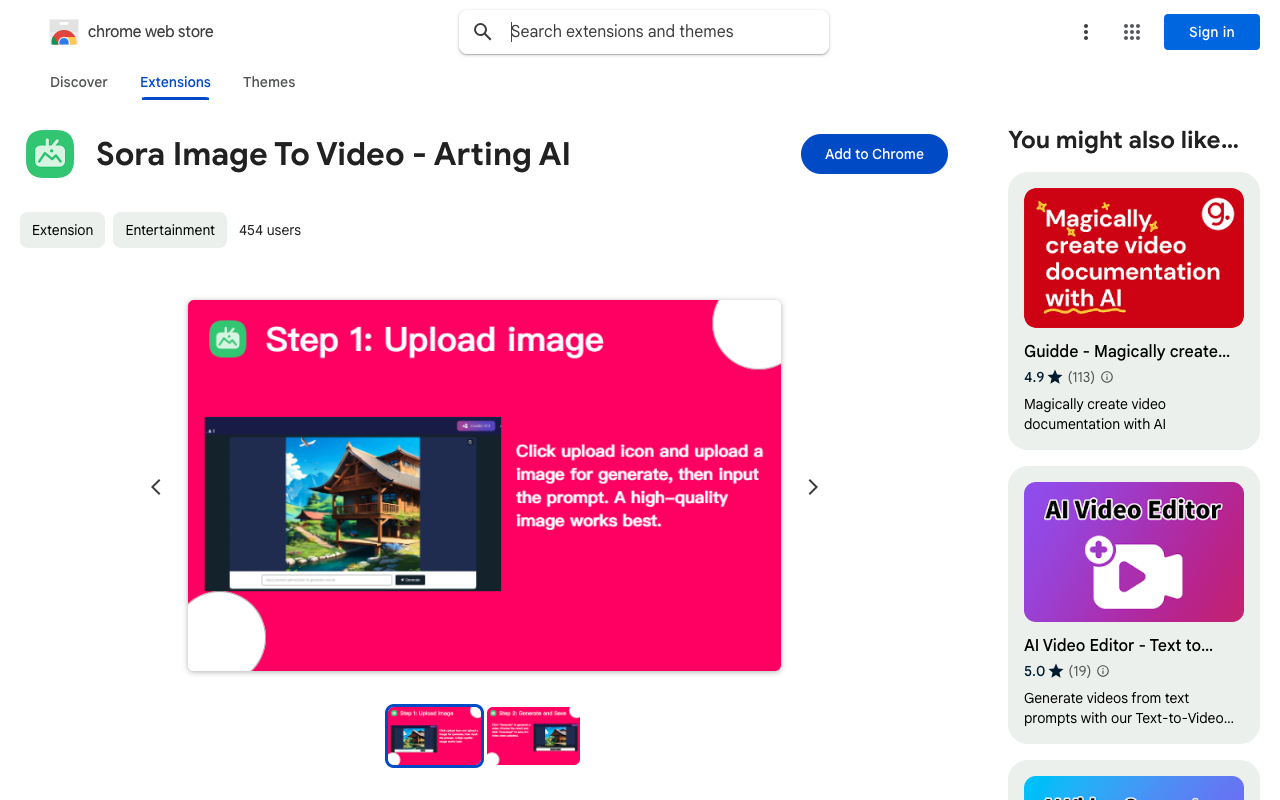Show previous screenshot with left arrow
The image size is (1280, 800).
tap(156, 487)
